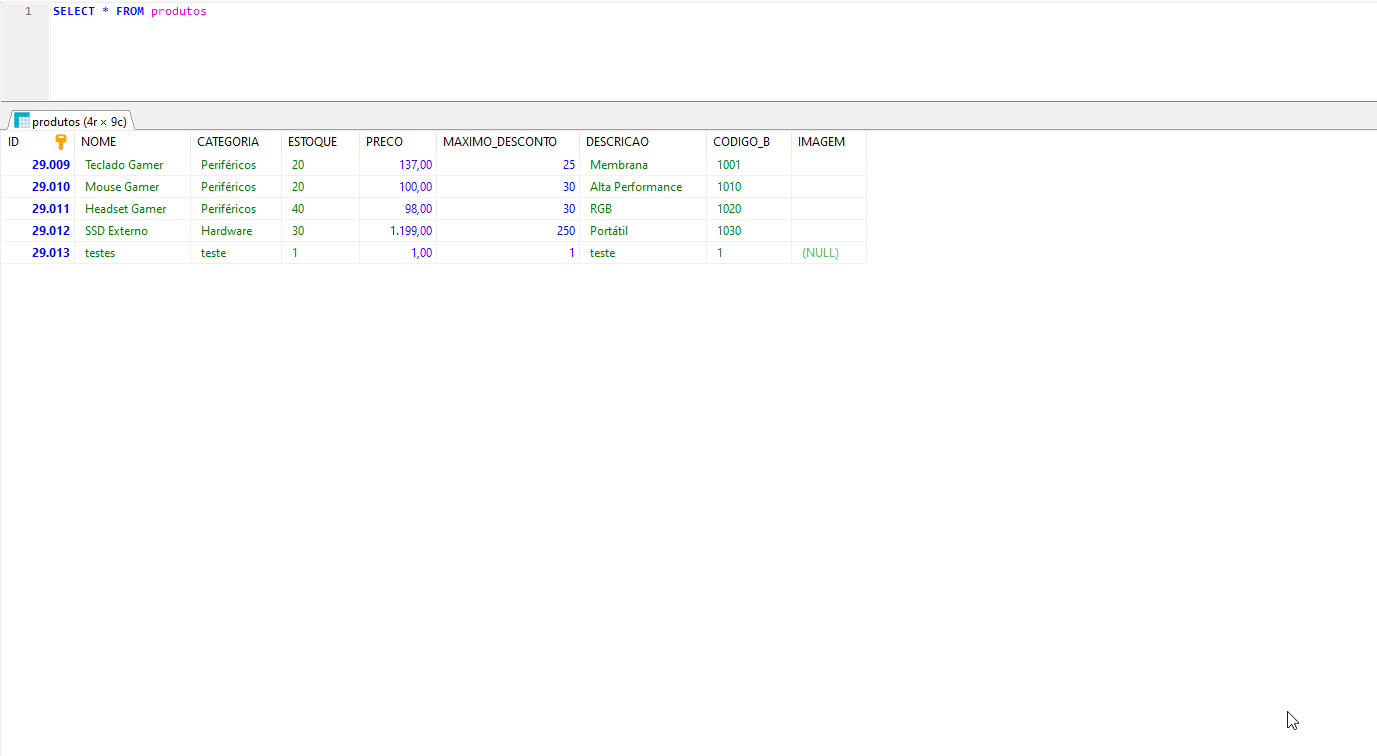This screenshot has height=756, width=1377.
Task: Select the max discount cell 25
Action: pyautogui.click(x=508, y=165)
